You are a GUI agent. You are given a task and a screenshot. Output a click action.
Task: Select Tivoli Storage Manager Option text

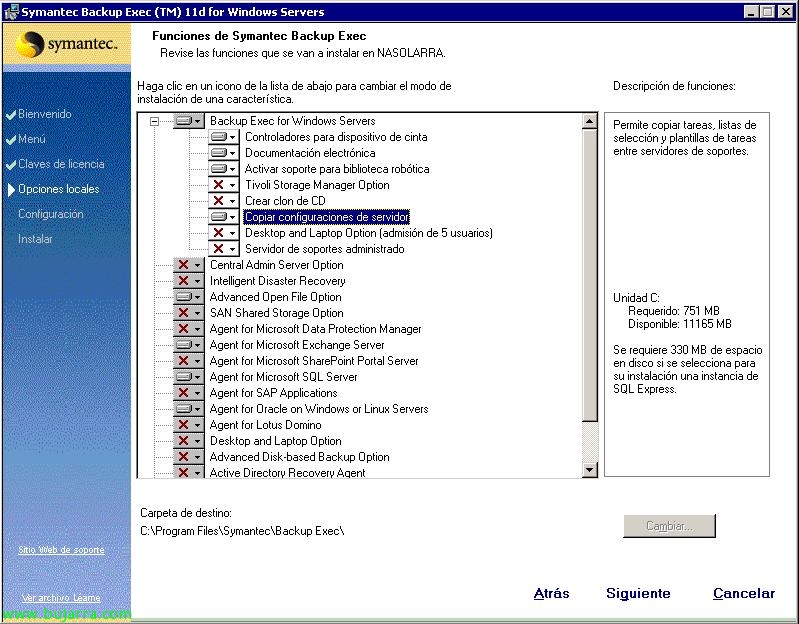[317, 185]
